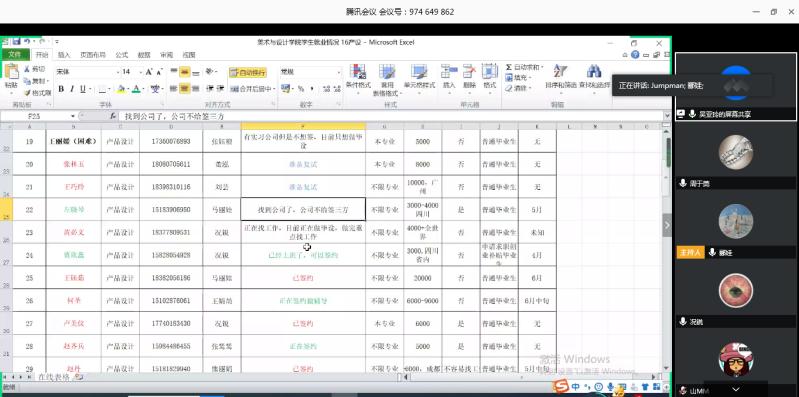
Task: Click the Paste (粘贴) clipboard icon
Action: 11,72
